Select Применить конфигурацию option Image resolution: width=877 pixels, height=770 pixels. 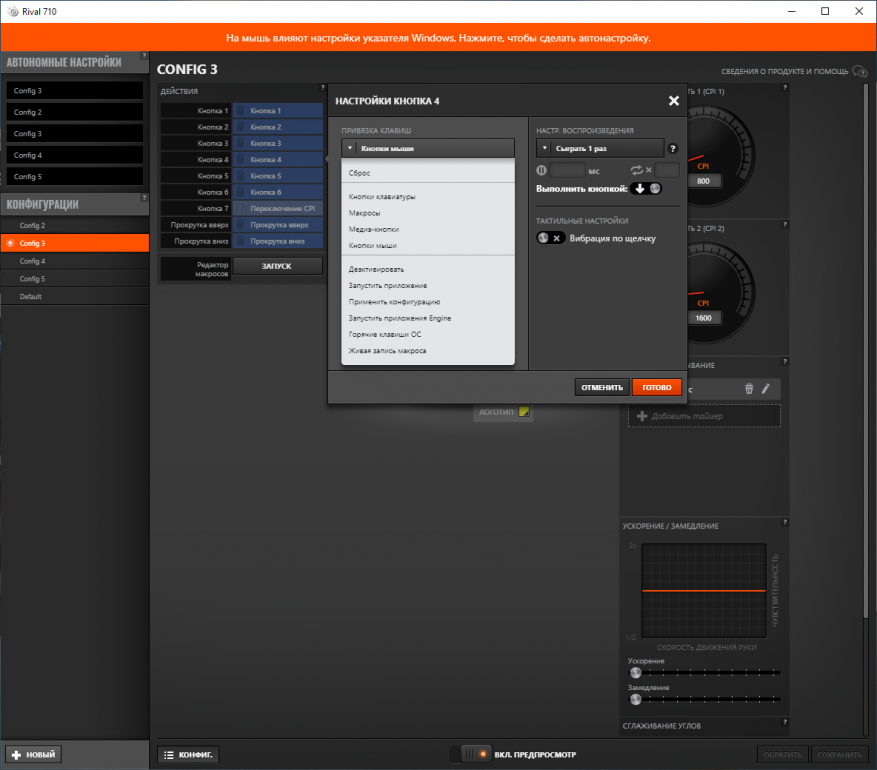pos(428,302)
